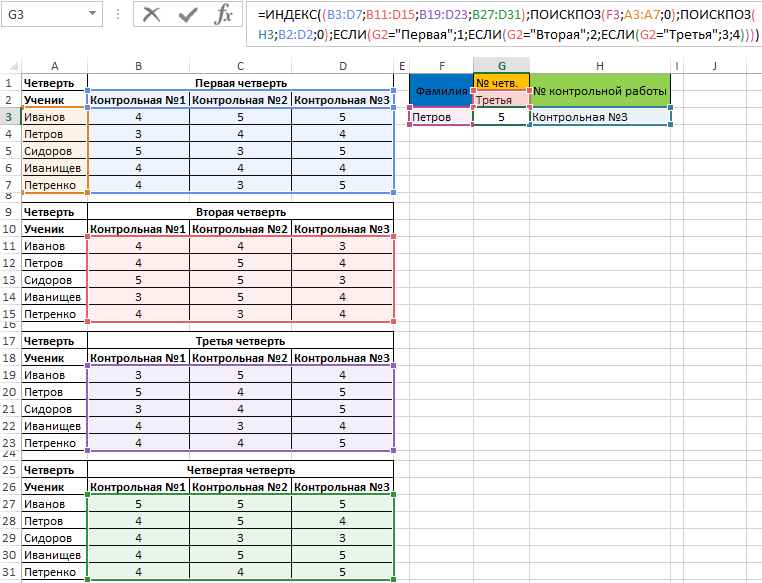Expand the Name Box dropdown arrow
The width and height of the screenshot is (762, 583).
(x=93, y=15)
